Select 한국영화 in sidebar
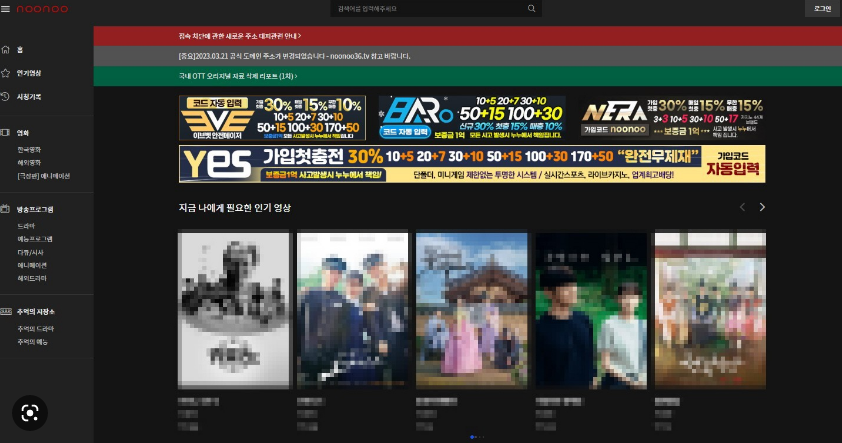The height and width of the screenshot is (443, 842). 29,150
